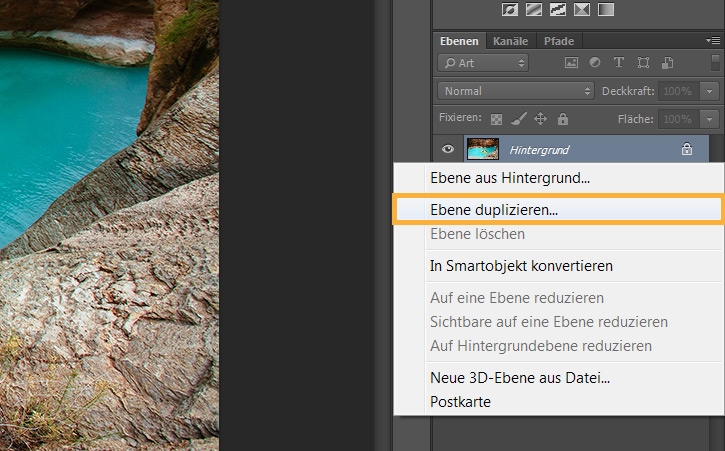Filter layers by adjustment layers icon
This screenshot has width=725, height=451.
tap(595, 62)
